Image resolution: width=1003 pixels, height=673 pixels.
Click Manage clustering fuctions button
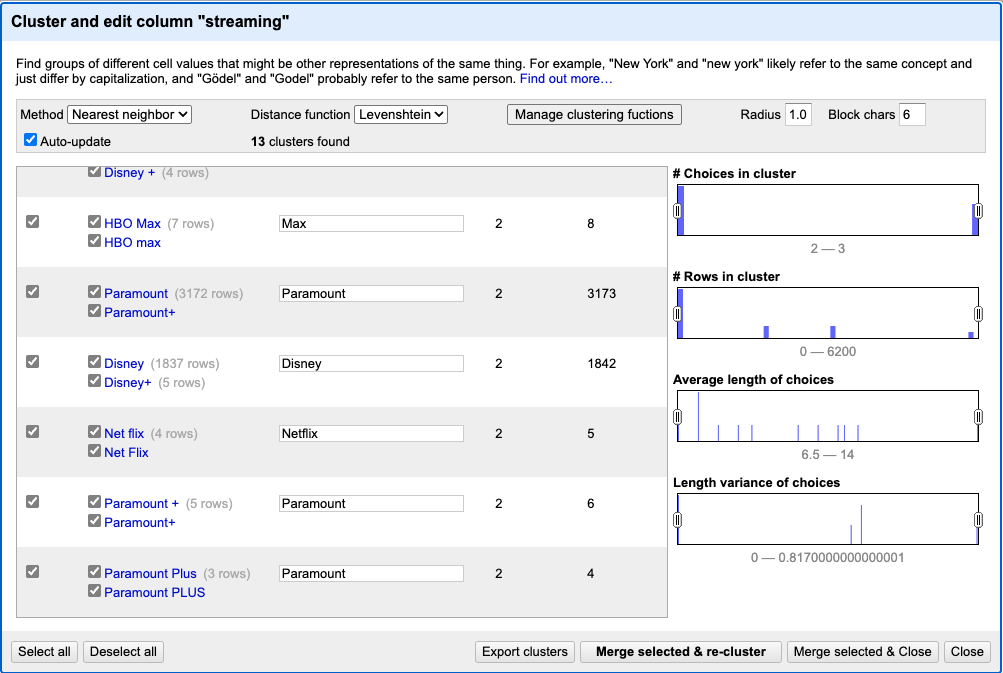(594, 115)
